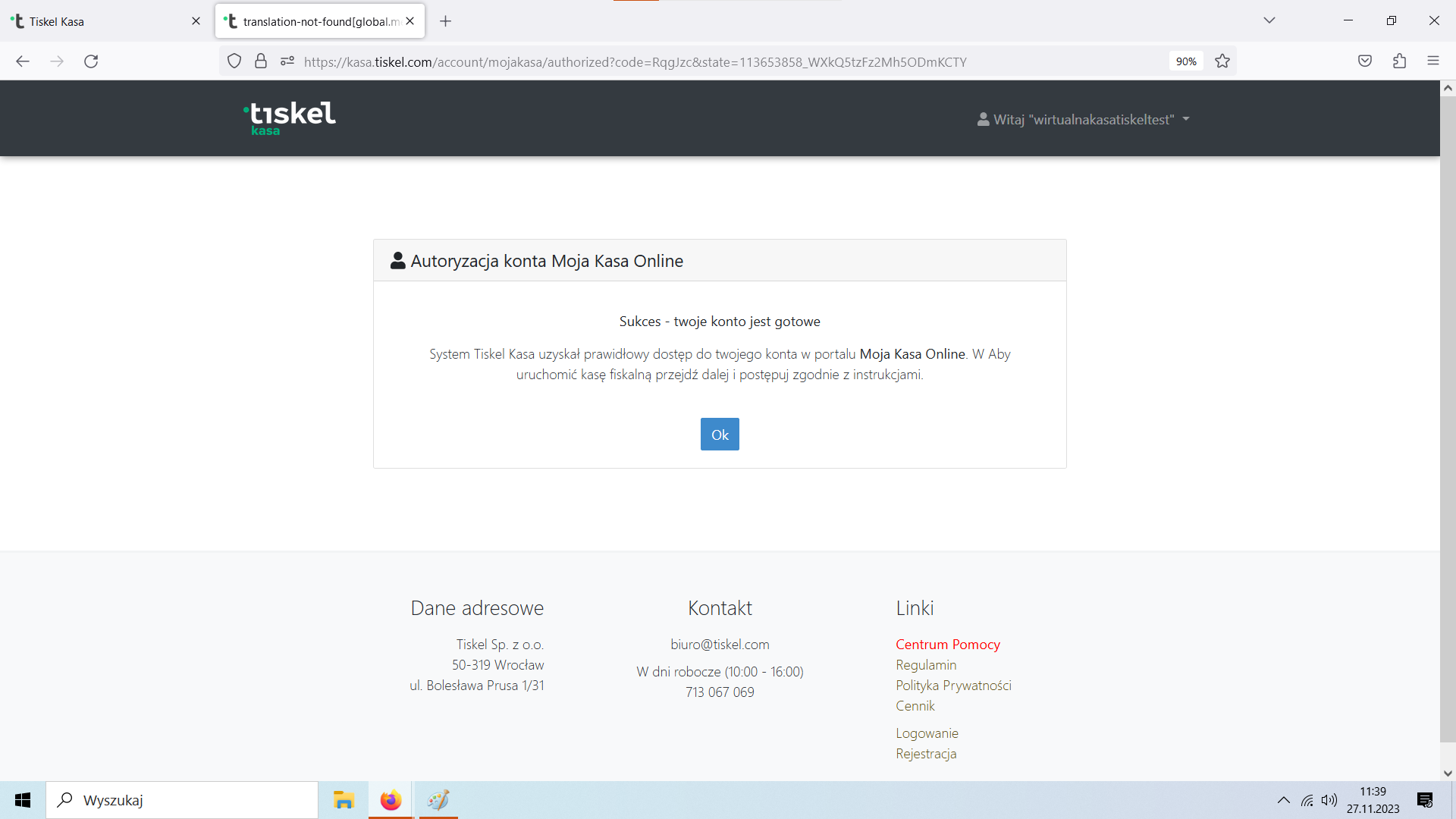Image resolution: width=1456 pixels, height=819 pixels.
Task: Open the Paint app on the taskbar
Action: [438, 800]
